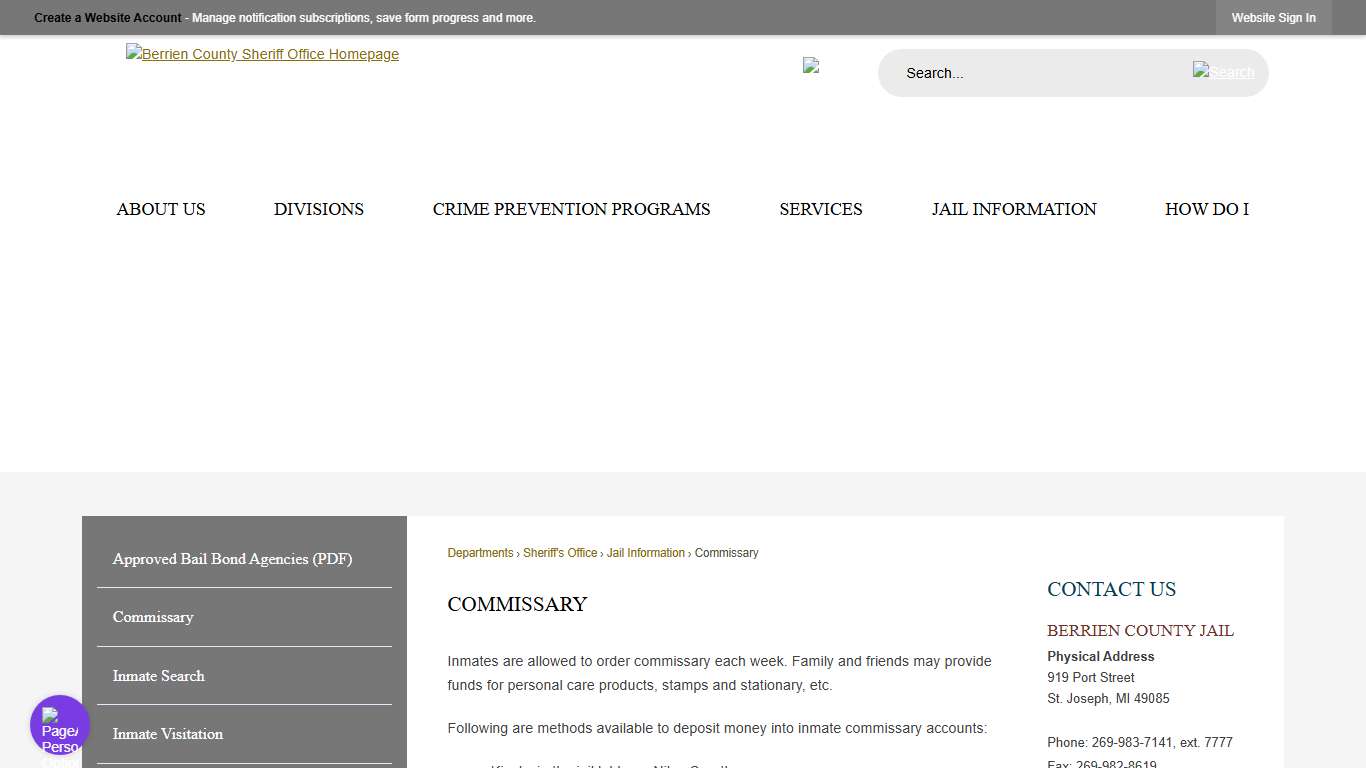Expand the Jail Information menu
This screenshot has height=768, width=1366.
point(1014,209)
